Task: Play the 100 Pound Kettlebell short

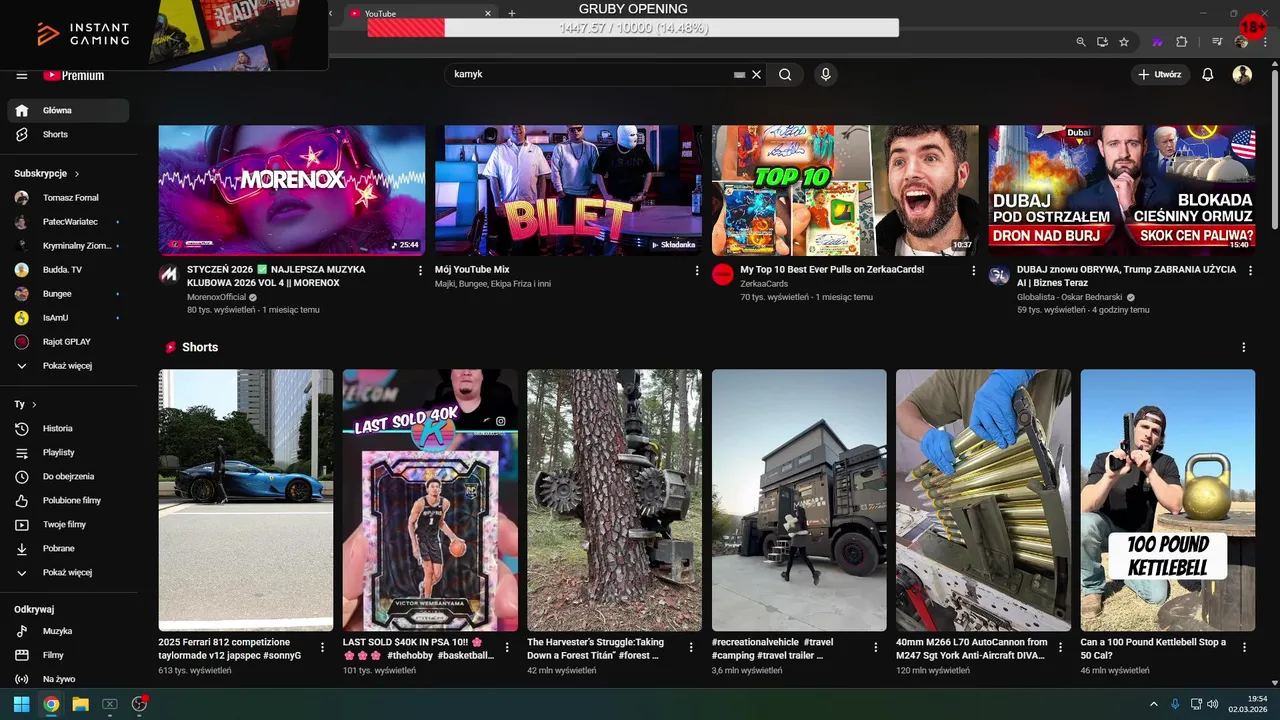Action: coord(1168,500)
